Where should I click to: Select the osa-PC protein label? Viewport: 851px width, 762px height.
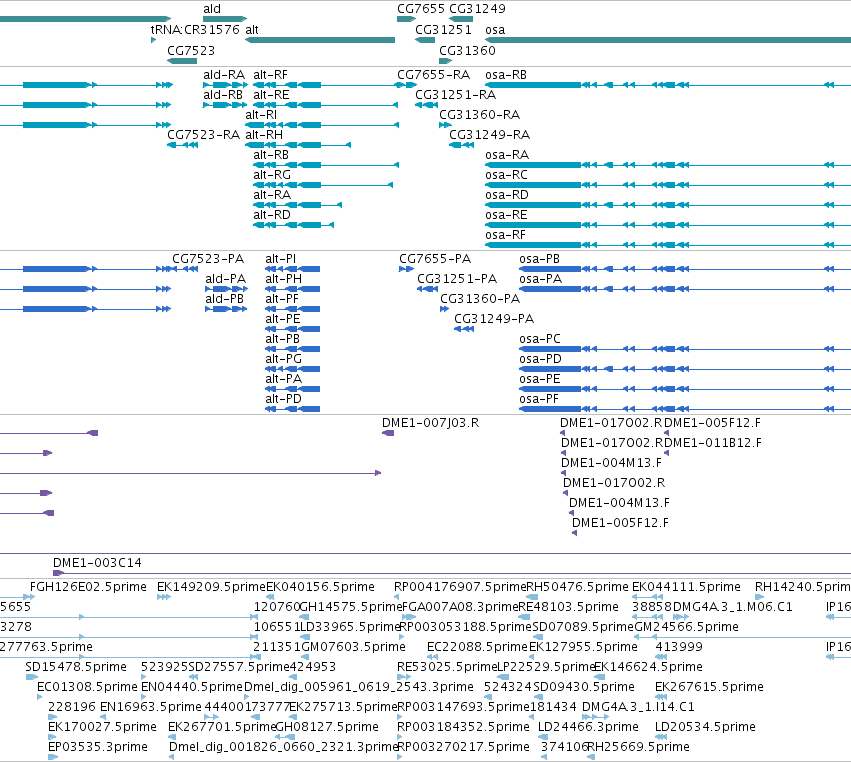coord(539,339)
